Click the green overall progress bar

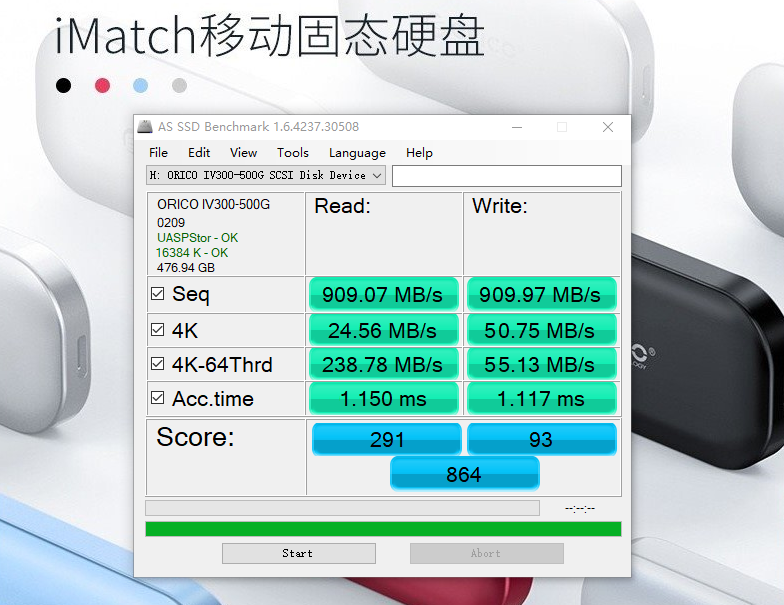384,529
